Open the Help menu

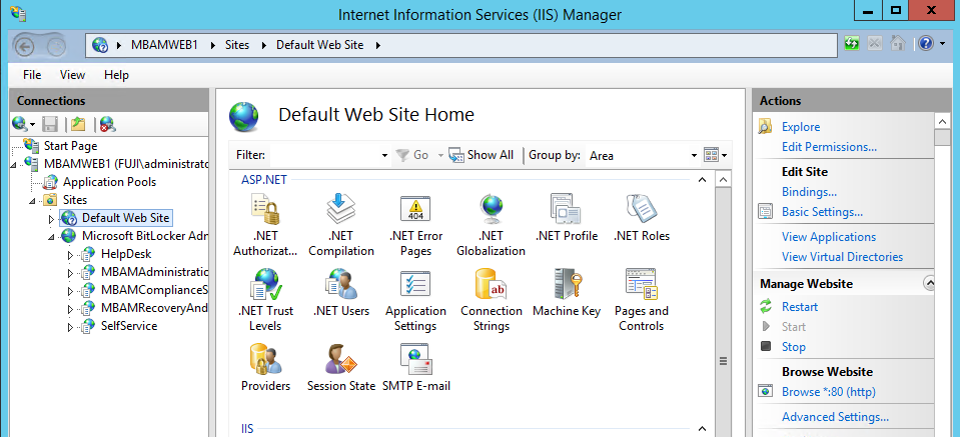point(116,75)
